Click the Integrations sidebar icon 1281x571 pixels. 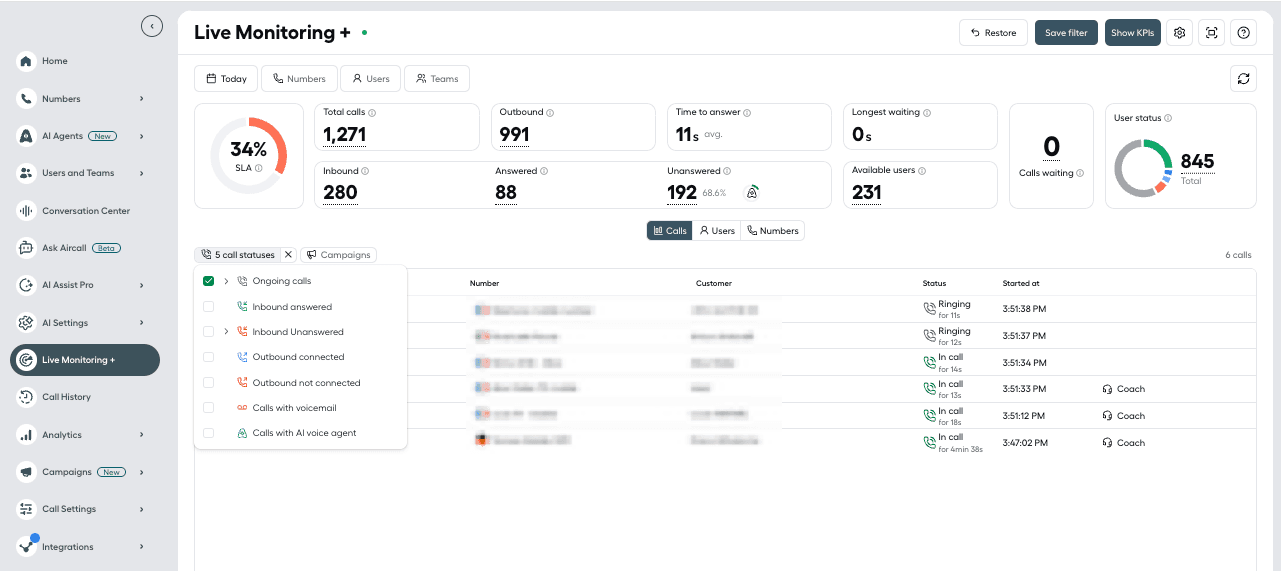tap(27, 547)
